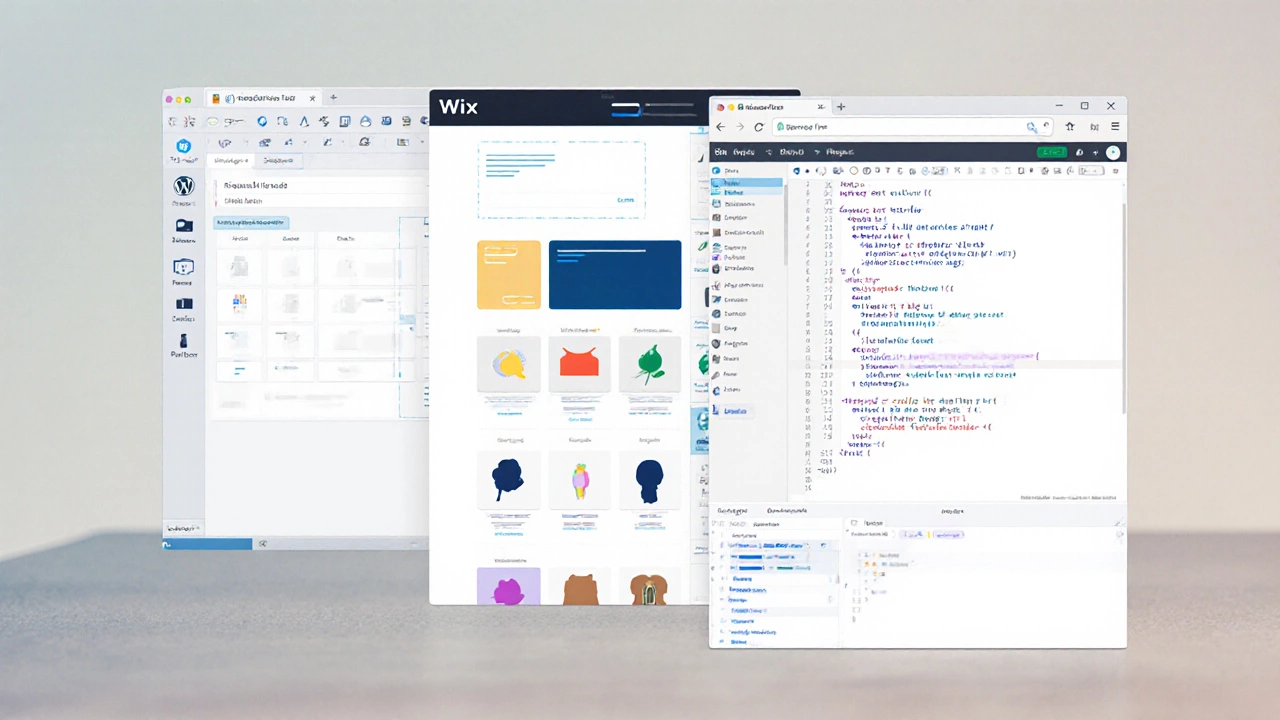The width and height of the screenshot is (1280, 720).
Task: Click the green button in the dark toolbar
Action: 1051,152
